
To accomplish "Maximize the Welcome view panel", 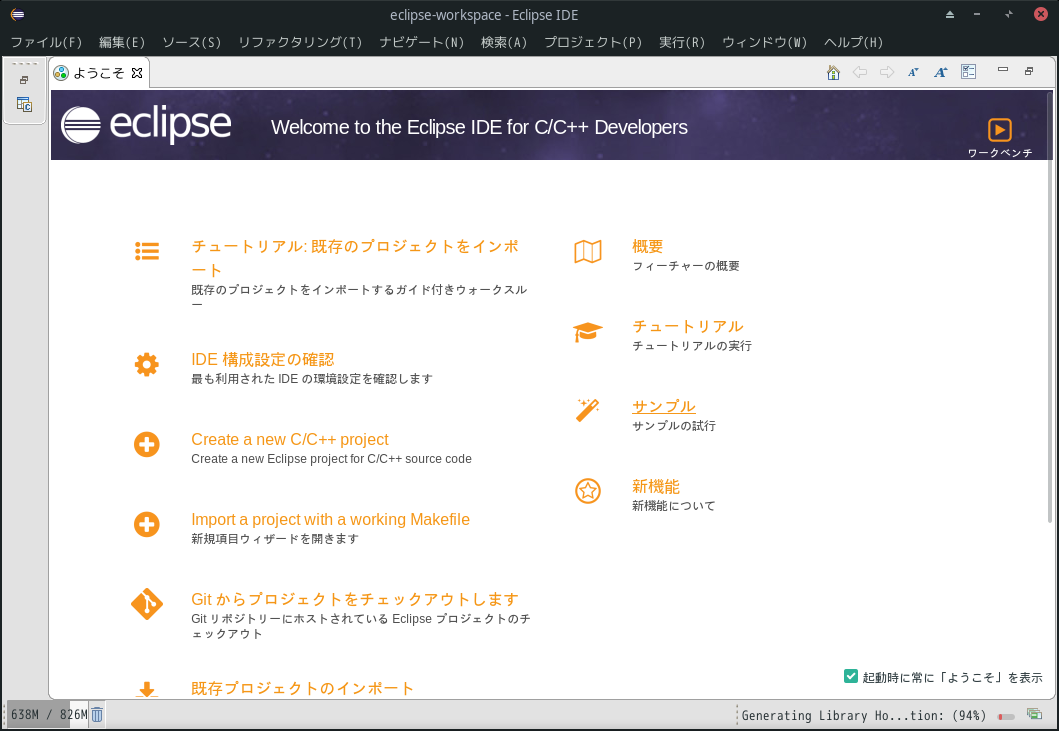I will pyautogui.click(x=1029, y=70).
